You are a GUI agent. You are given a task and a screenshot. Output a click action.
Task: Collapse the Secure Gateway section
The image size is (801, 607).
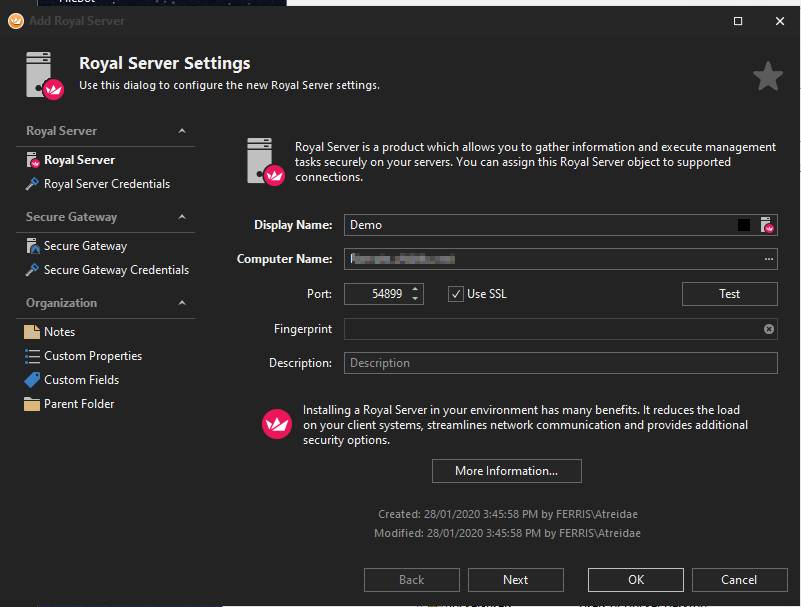pos(182,217)
